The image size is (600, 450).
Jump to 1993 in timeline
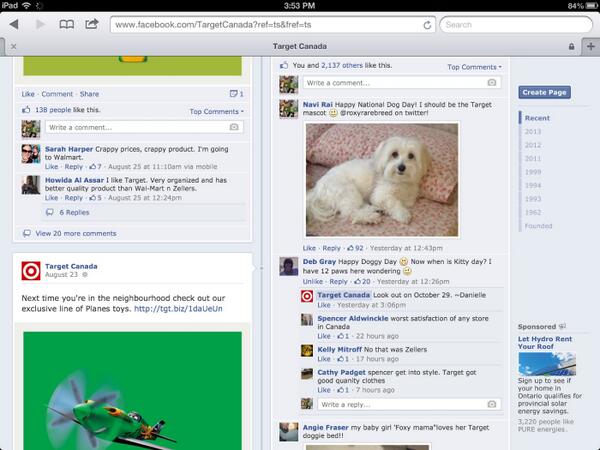(x=533, y=199)
